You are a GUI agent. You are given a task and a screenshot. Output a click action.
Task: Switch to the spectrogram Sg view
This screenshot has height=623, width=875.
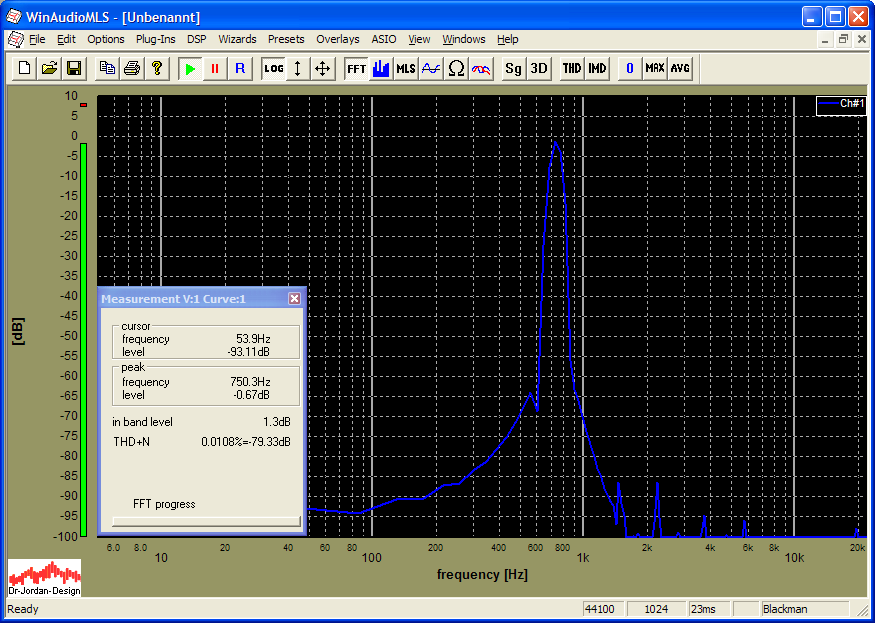[513, 68]
